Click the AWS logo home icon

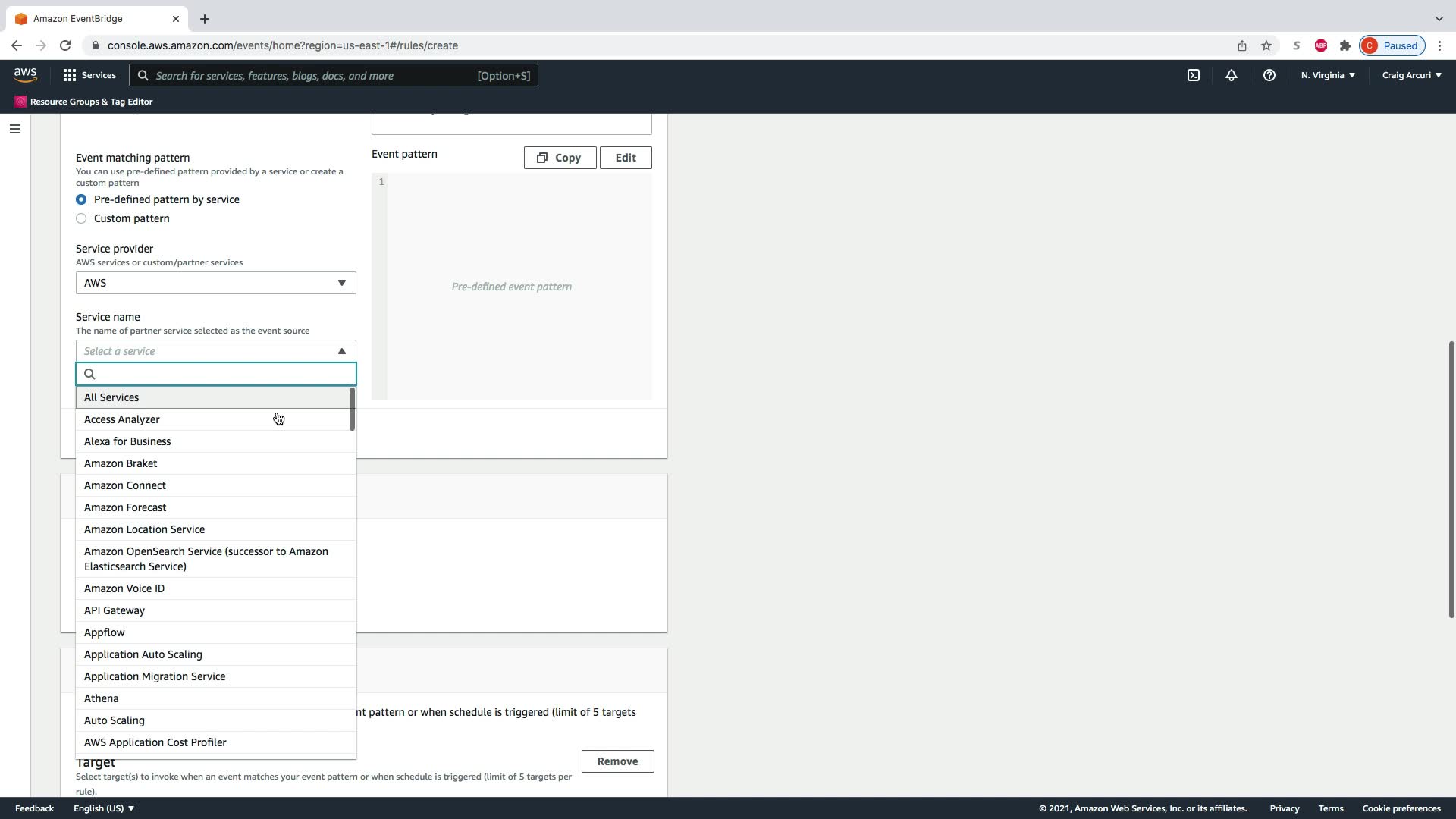point(25,74)
